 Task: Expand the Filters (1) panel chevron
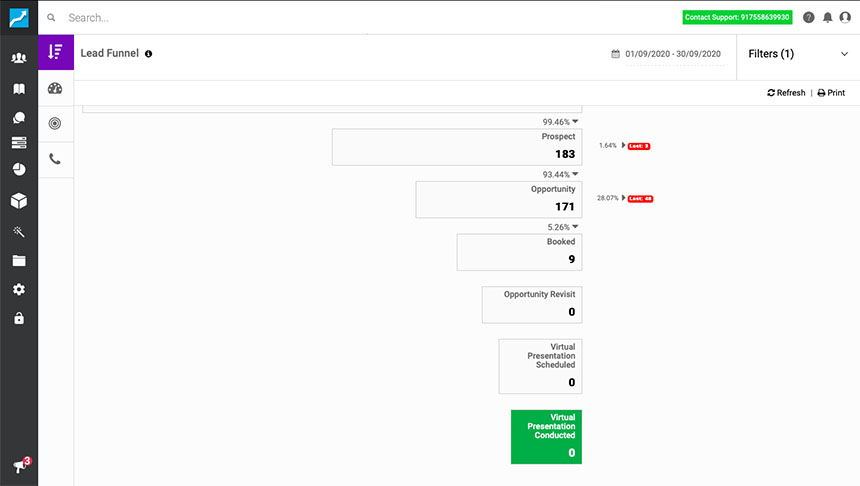click(844, 54)
